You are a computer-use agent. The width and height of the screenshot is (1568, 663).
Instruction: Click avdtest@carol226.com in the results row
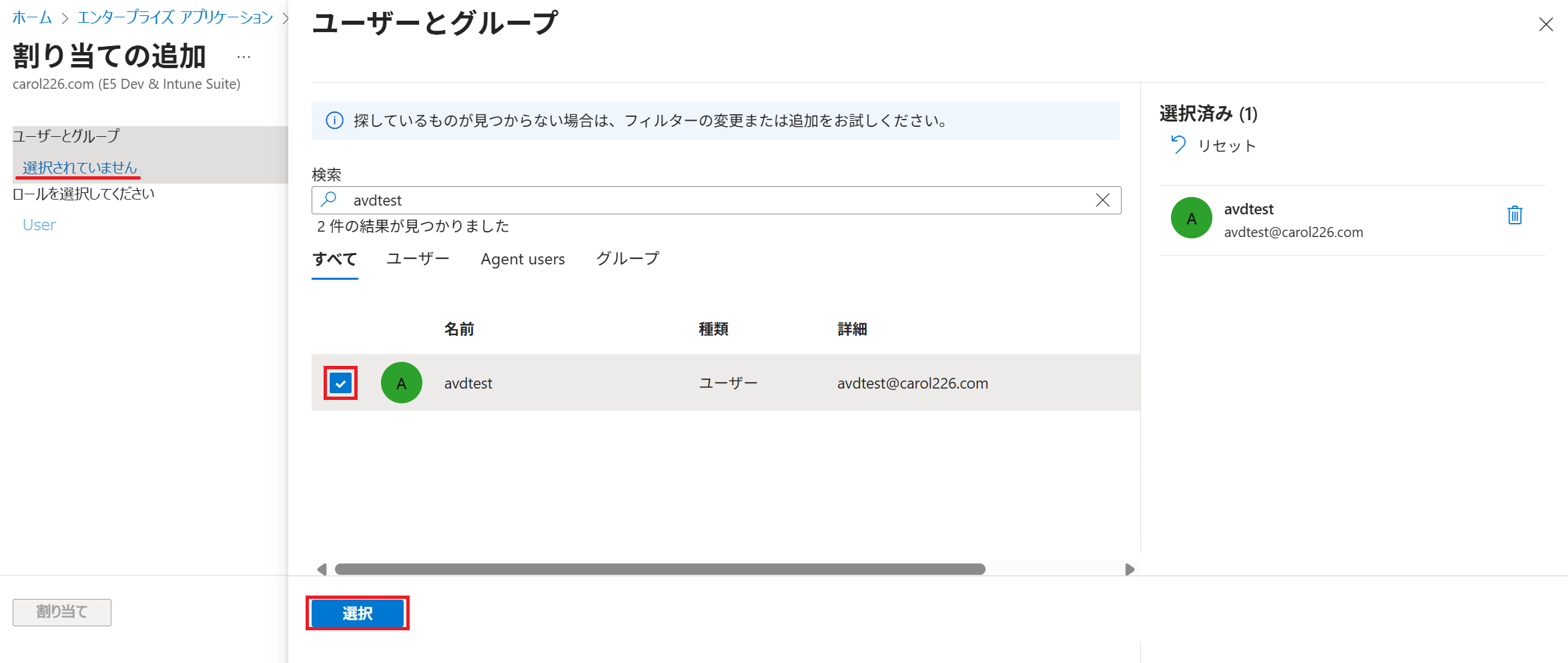(913, 383)
